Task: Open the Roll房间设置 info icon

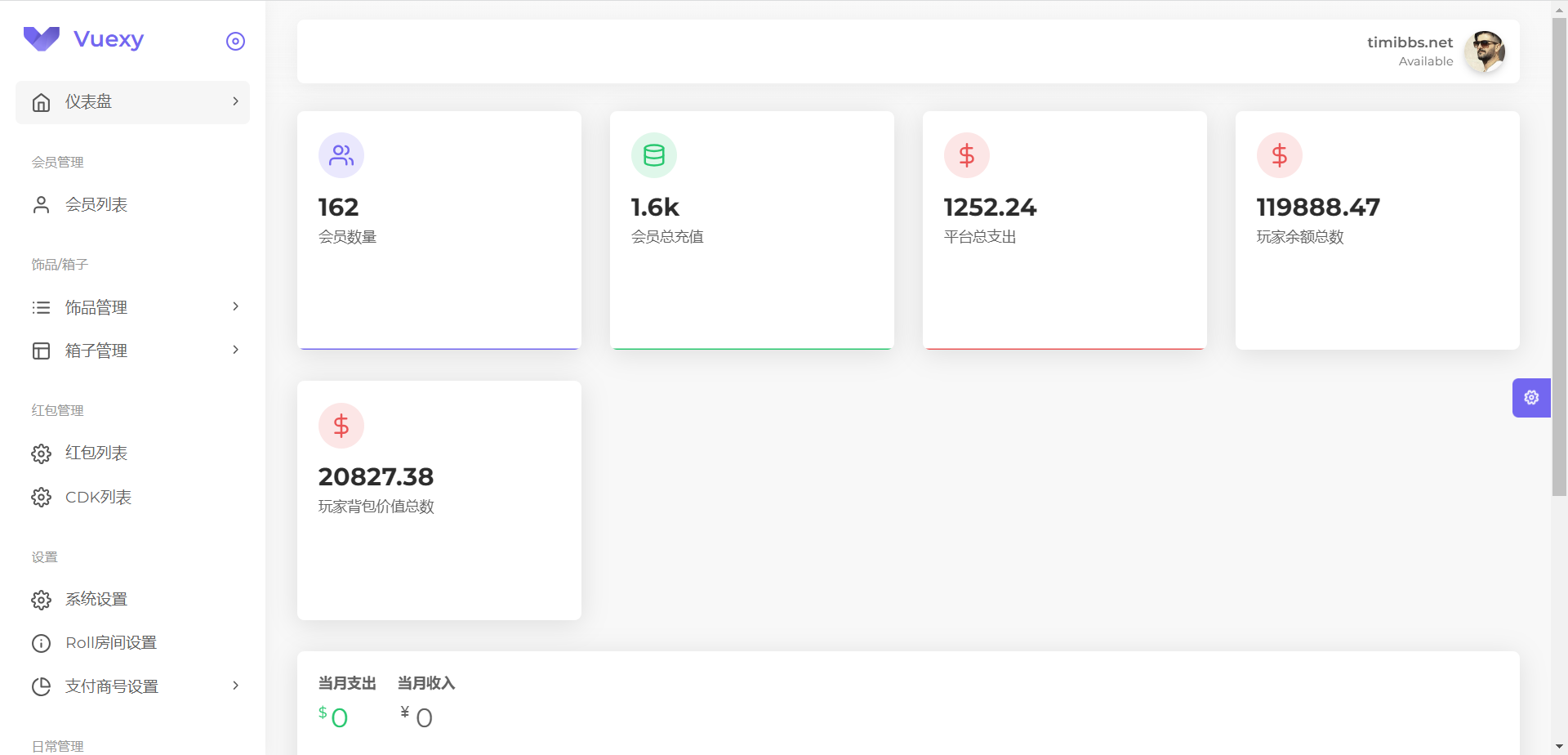Action: point(41,643)
